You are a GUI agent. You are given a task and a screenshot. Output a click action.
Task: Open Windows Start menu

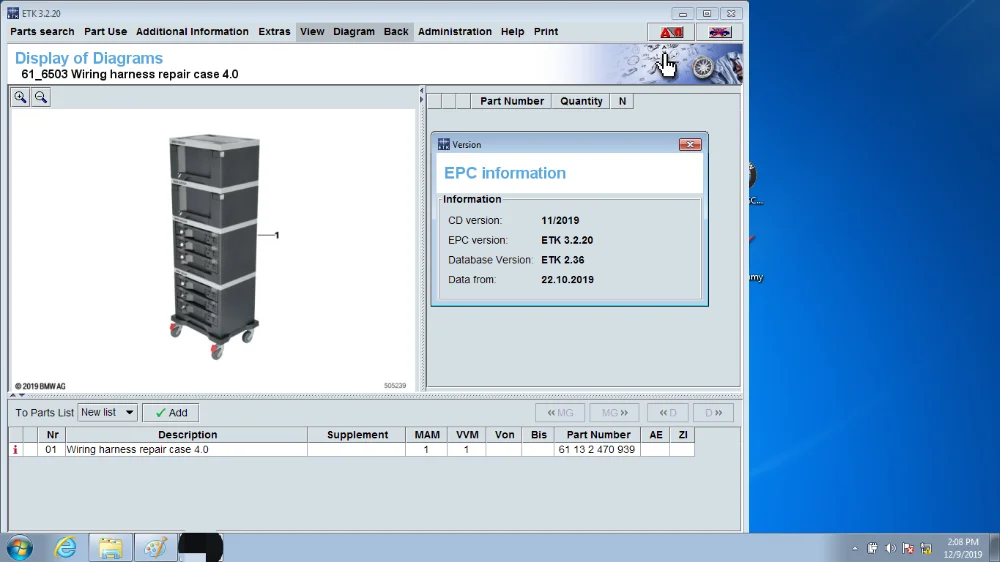[x=20, y=548]
